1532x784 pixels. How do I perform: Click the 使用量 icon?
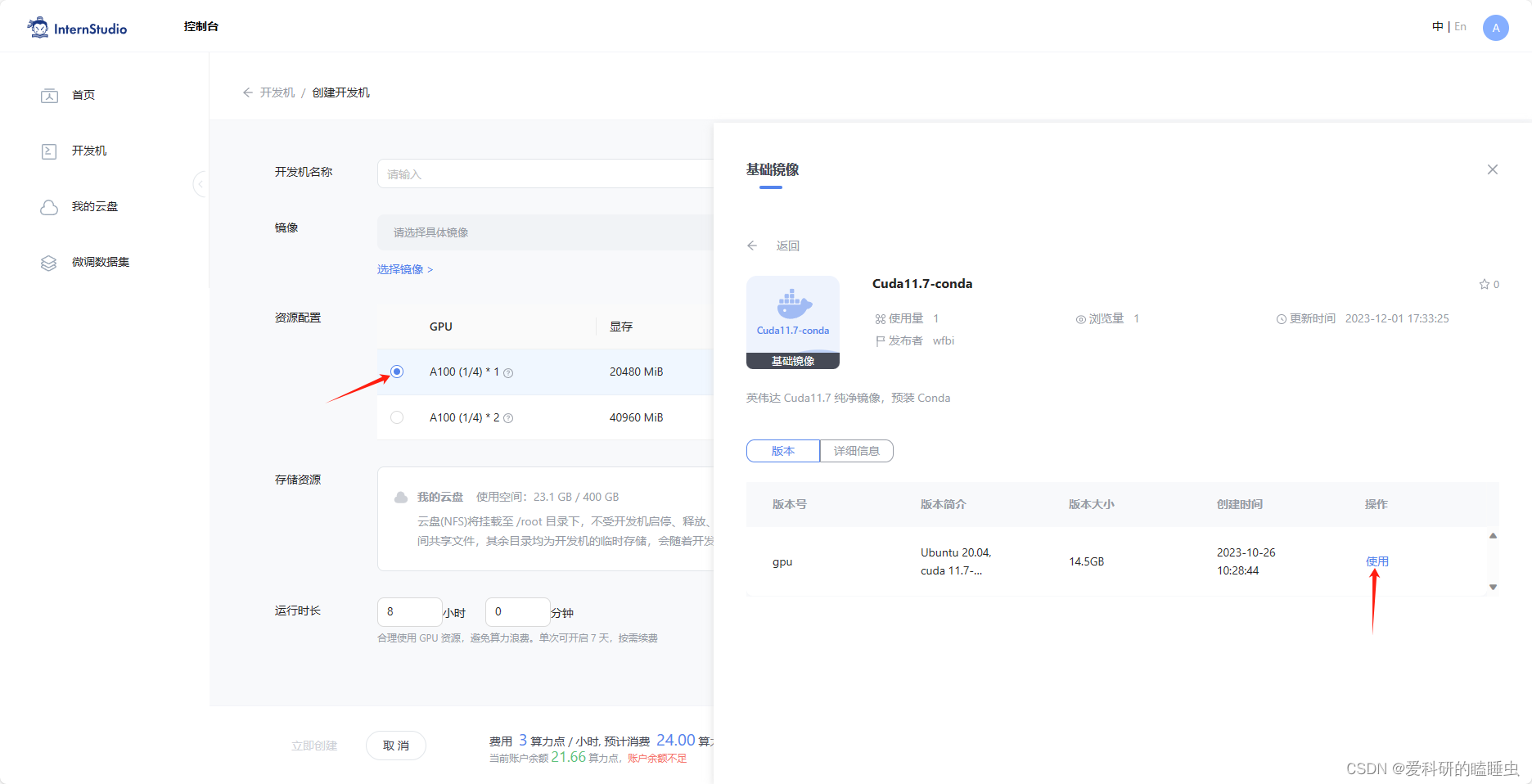pyautogui.click(x=880, y=319)
